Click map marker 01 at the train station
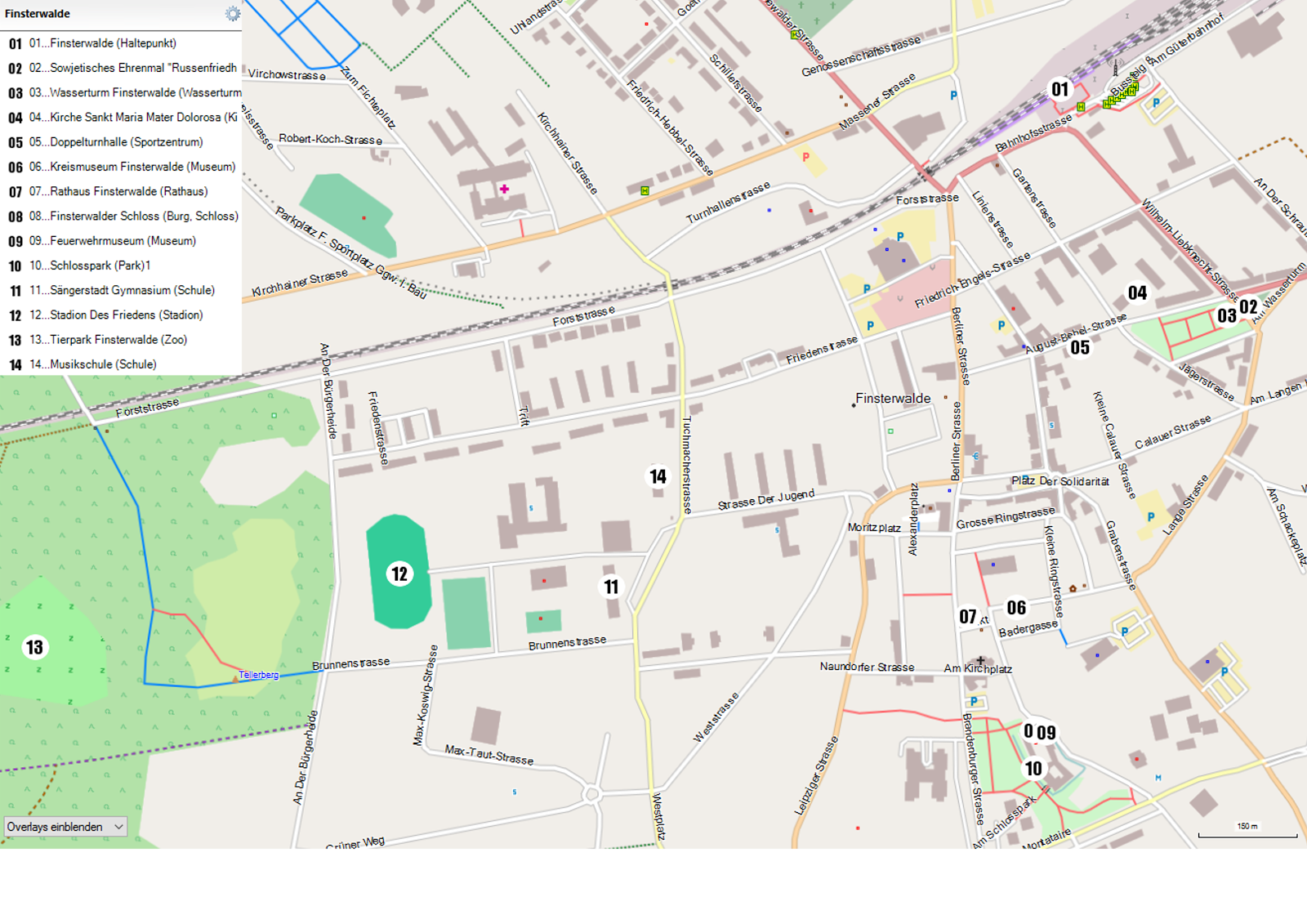This screenshot has height=924, width=1307. (1059, 89)
